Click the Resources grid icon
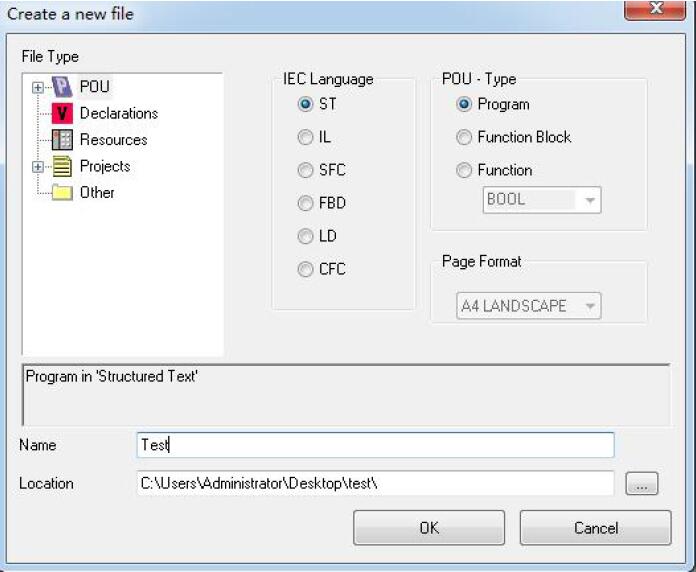Viewport: 696px width, 572px height. (x=62, y=140)
